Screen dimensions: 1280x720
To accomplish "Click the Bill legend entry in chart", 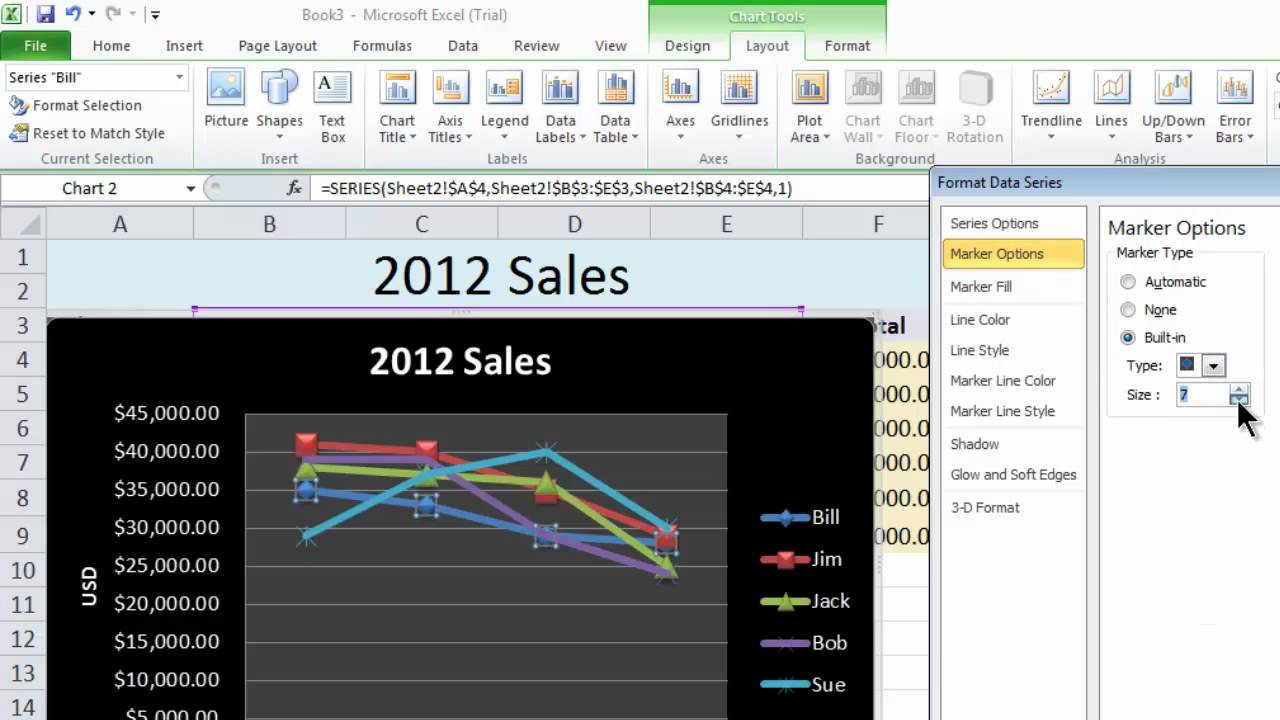I will pyautogui.click(x=800, y=517).
